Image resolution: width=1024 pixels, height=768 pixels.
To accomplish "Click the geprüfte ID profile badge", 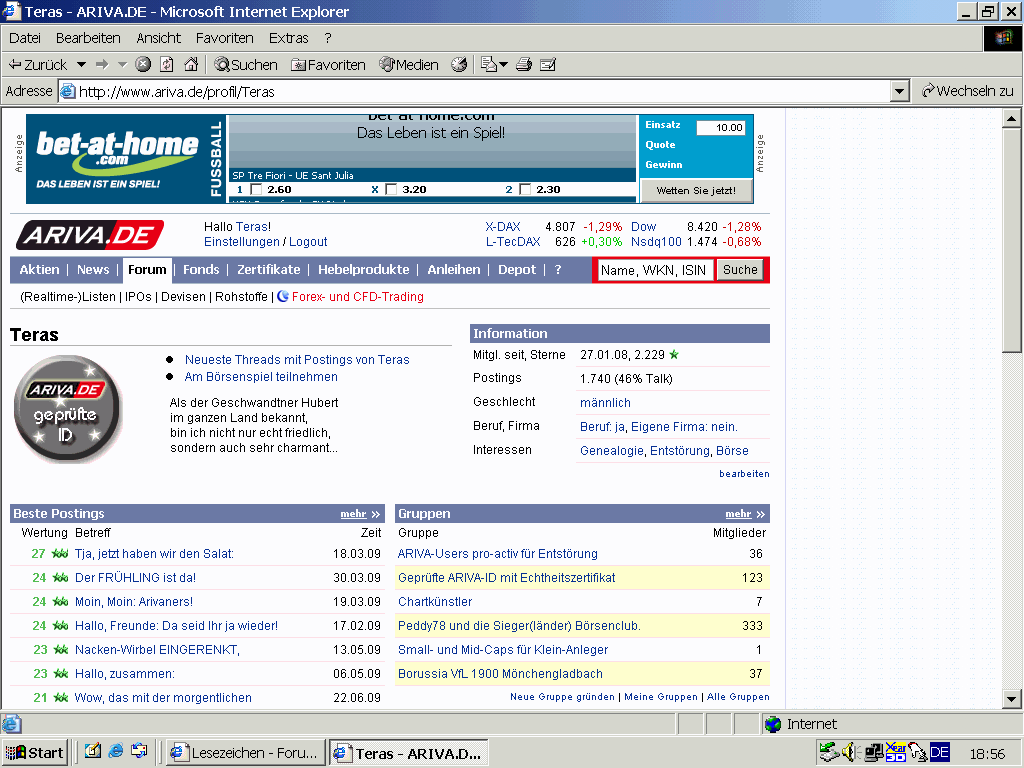I will coord(67,408).
